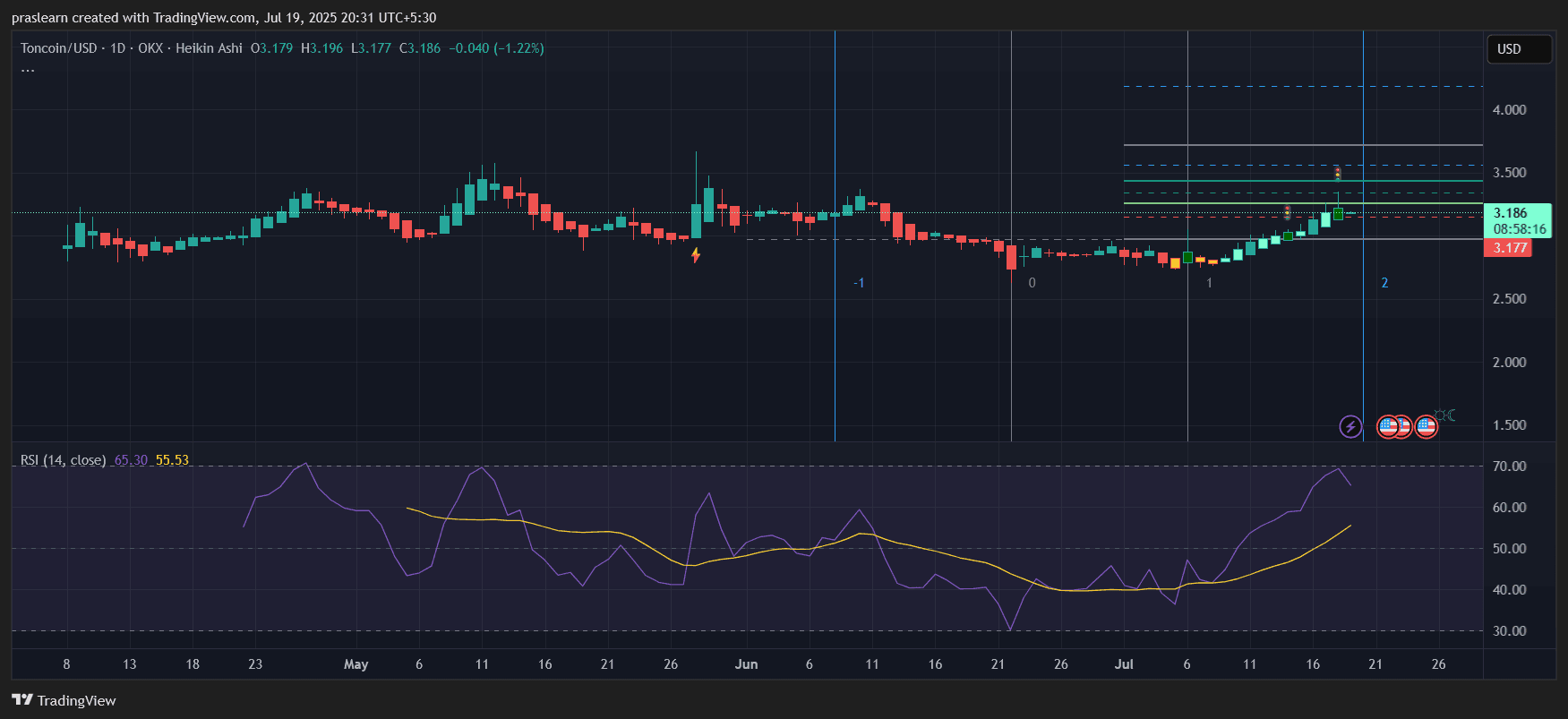The image size is (1568, 719).
Task: Expand the collapsed indicators ellipsis under the title
Action: coord(28,70)
